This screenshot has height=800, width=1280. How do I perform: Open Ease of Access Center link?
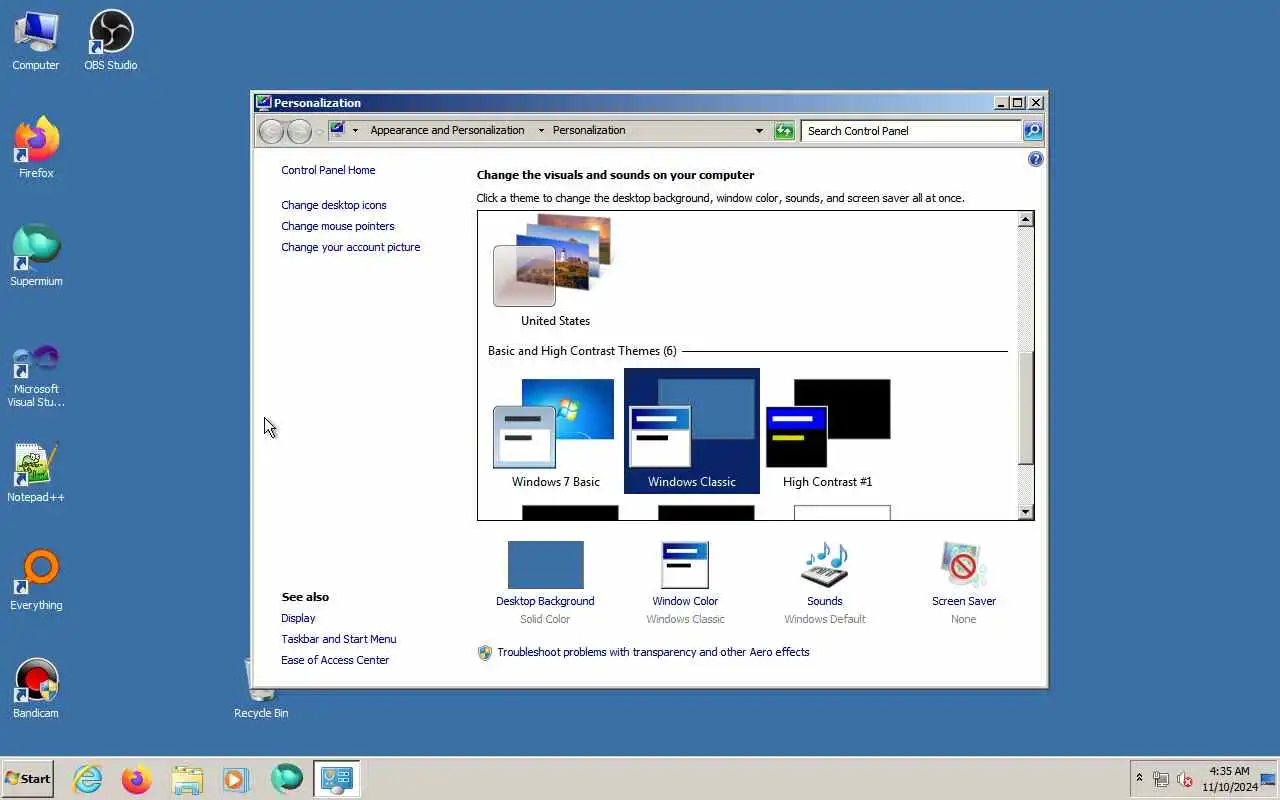point(335,660)
